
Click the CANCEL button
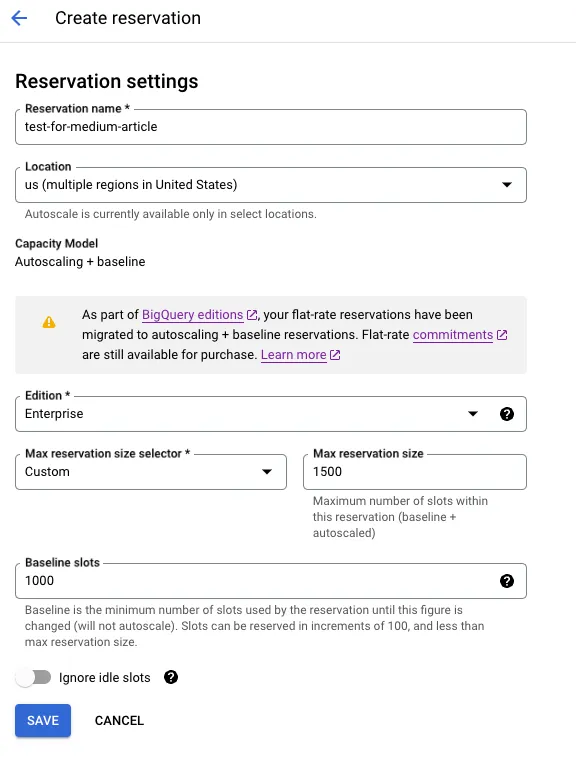119,720
